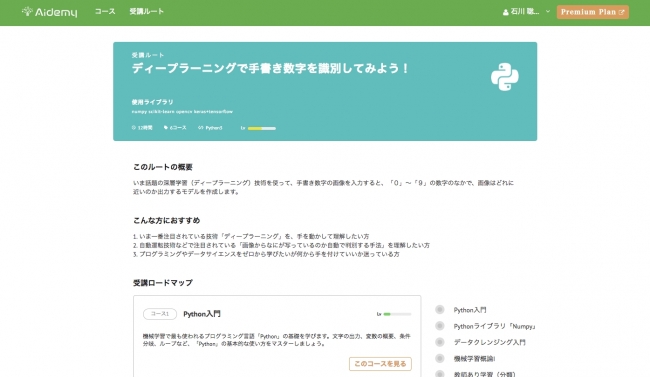Screen dimensions: 650x377
Task: Click the 受講ルート label in the banner
Action: click(x=148, y=55)
